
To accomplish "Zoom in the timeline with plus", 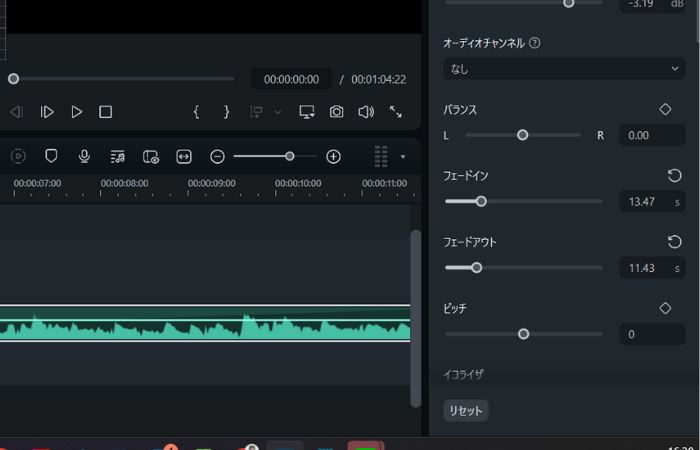I will pyautogui.click(x=333, y=157).
